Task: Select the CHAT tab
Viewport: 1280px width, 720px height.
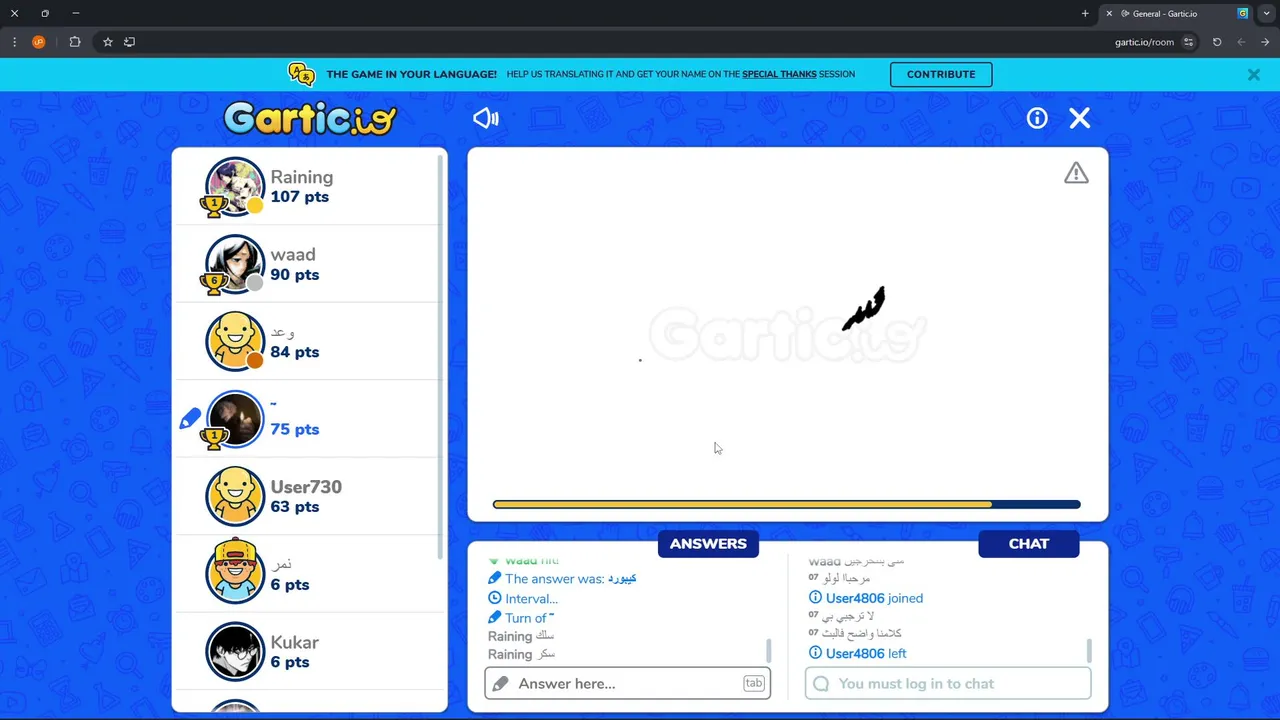Action: coord(1029,544)
